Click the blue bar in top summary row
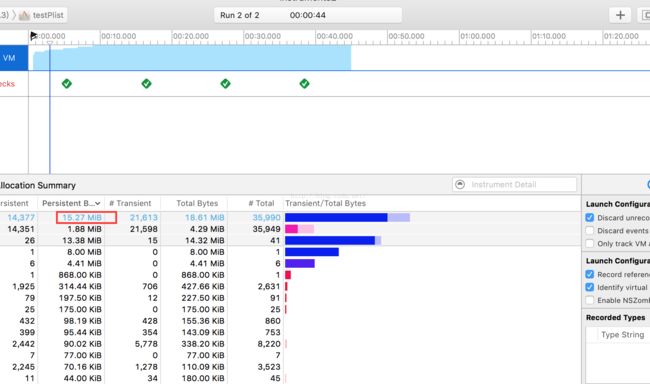This screenshot has height=384, width=650. tap(336, 217)
